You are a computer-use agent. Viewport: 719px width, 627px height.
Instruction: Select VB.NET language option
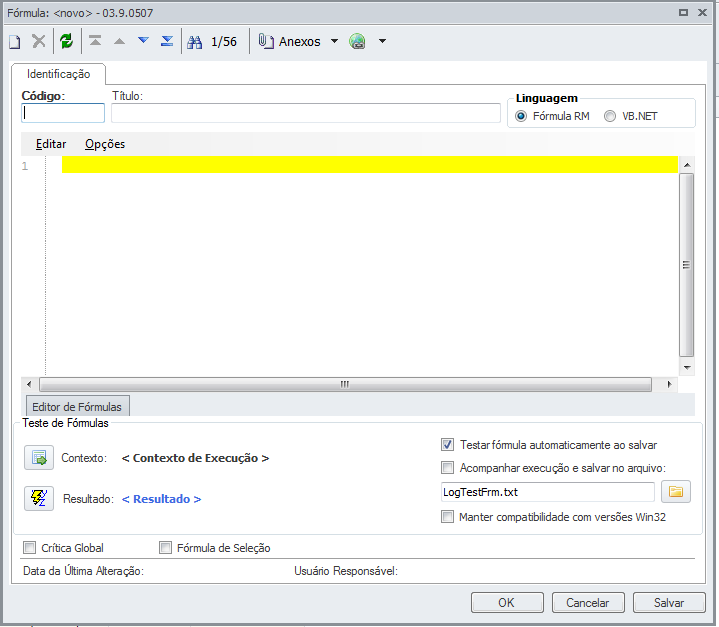coord(609,116)
